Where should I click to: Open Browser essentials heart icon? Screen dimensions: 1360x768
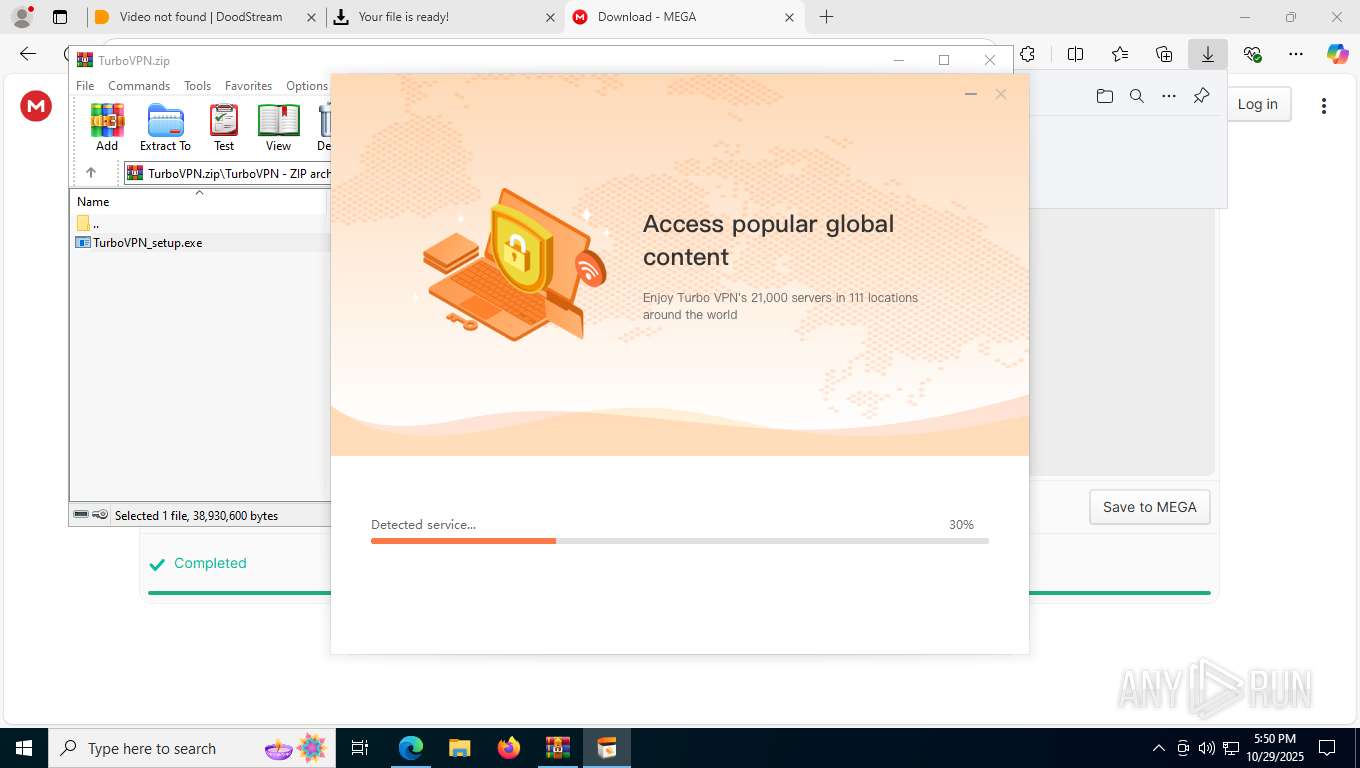pyautogui.click(x=1252, y=55)
